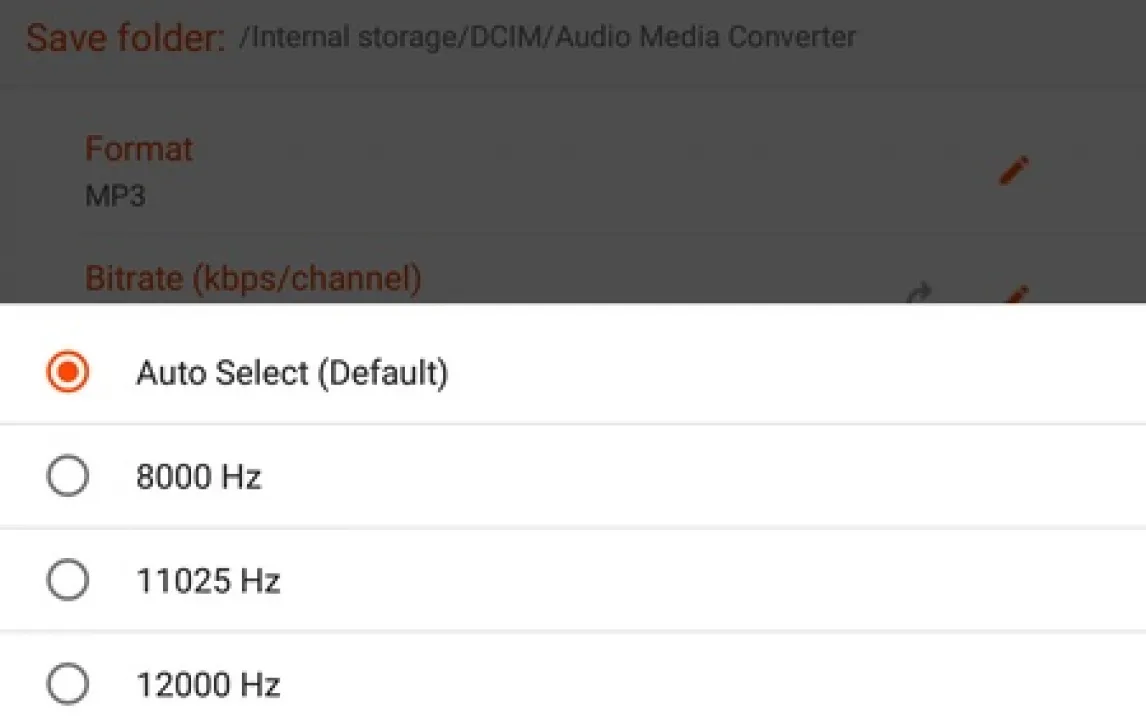The image size is (1146, 716).
Task: Expand the Bitrate (kbps/channel) setting
Action: pos(253,278)
